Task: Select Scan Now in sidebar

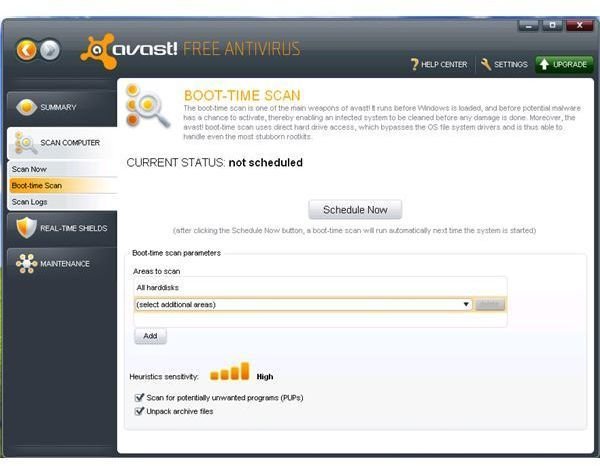Action: click(x=64, y=169)
